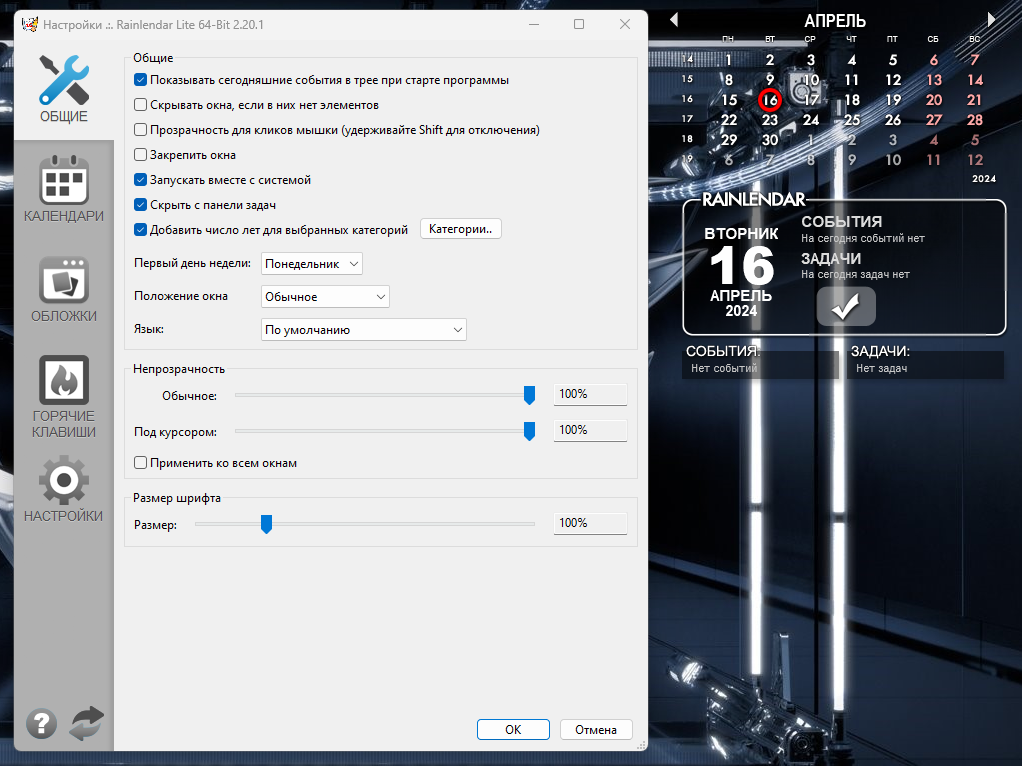Screen dimensions: 1022x766
Task: Expand the Первый день недели dropdown
Action: pyautogui.click(x=312, y=264)
